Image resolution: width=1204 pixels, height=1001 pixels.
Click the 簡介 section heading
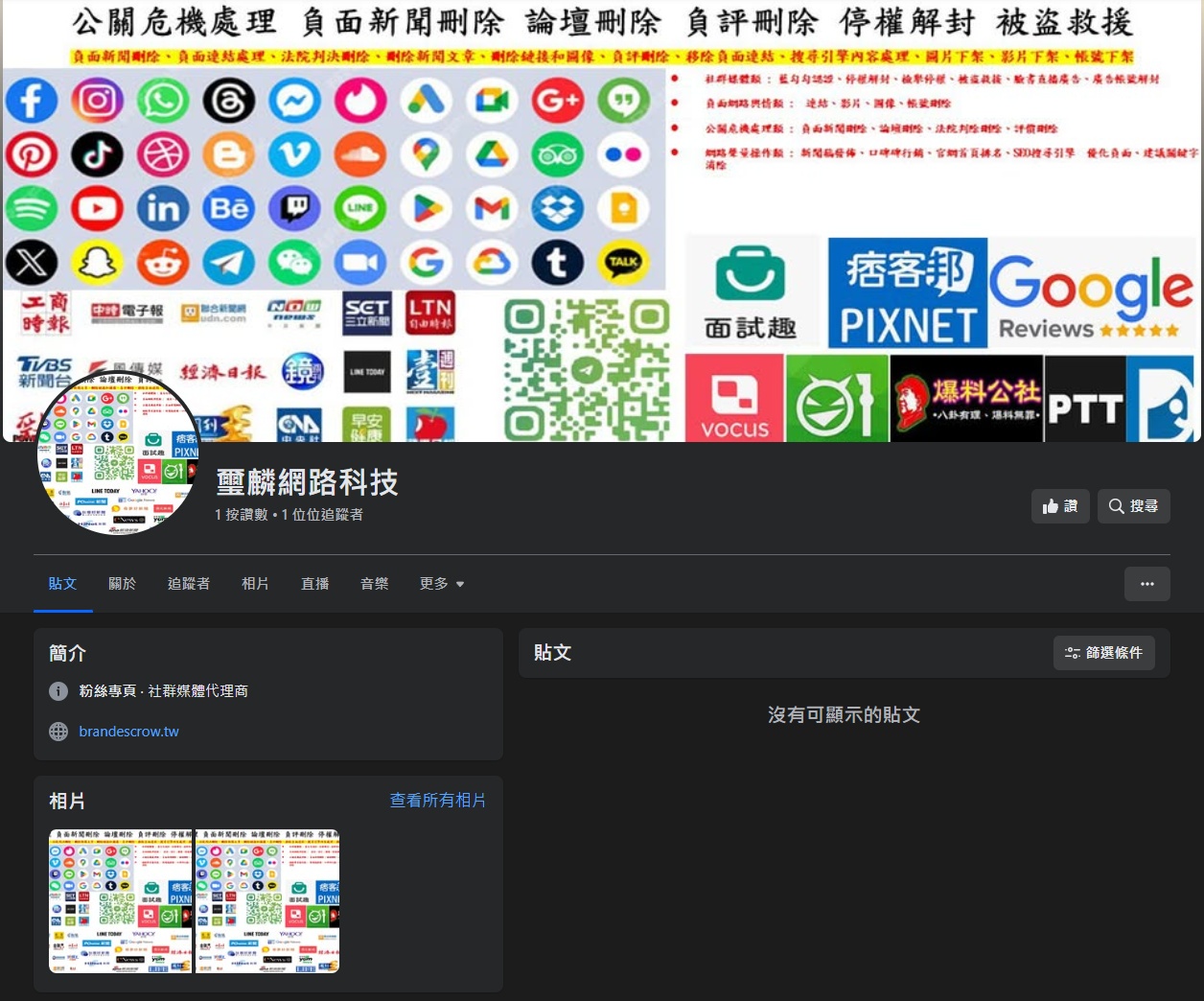[x=68, y=654]
